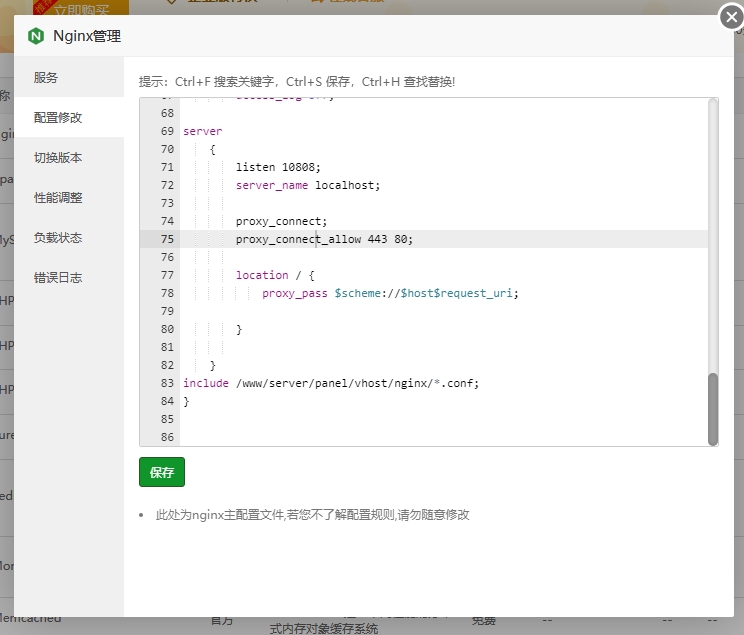The width and height of the screenshot is (744, 635).
Task: Click 'proxy_connect_allow 443 80;' line
Action: (x=324, y=239)
